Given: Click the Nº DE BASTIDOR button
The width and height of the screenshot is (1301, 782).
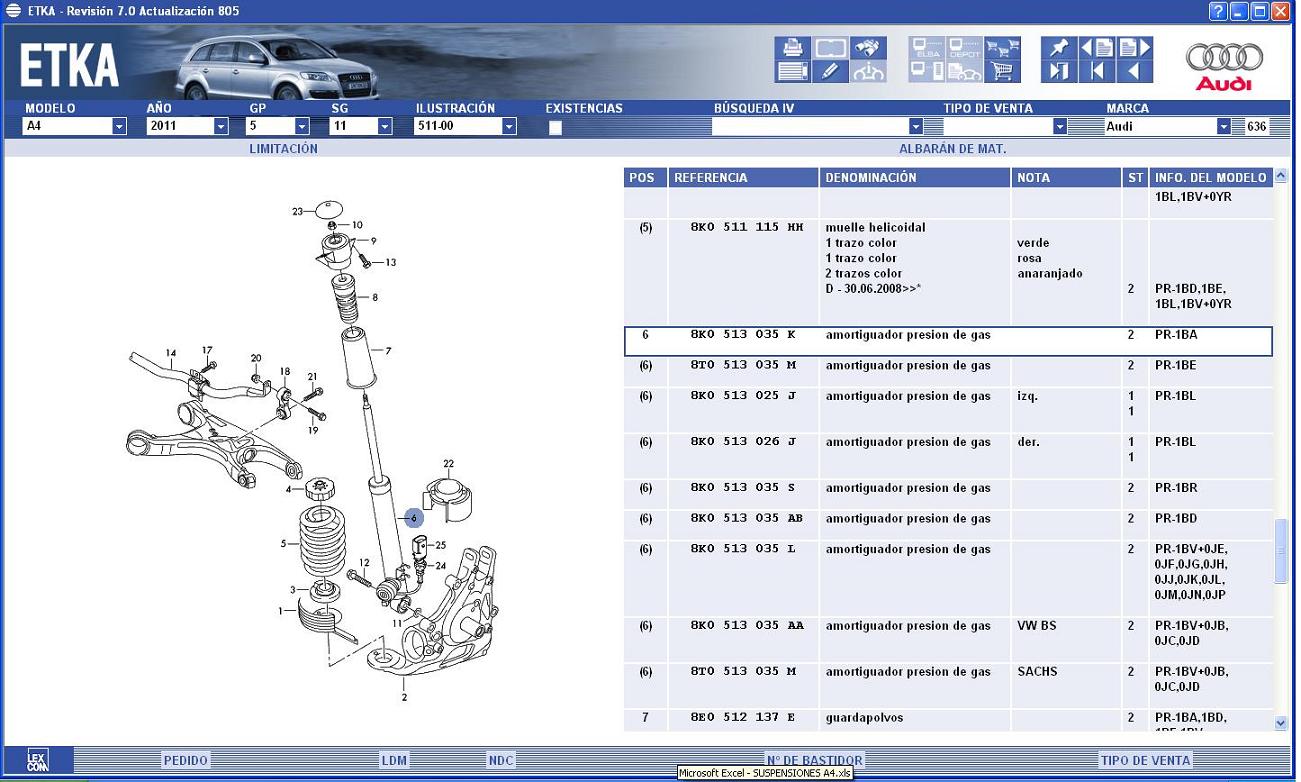Looking at the screenshot, I should [814, 760].
